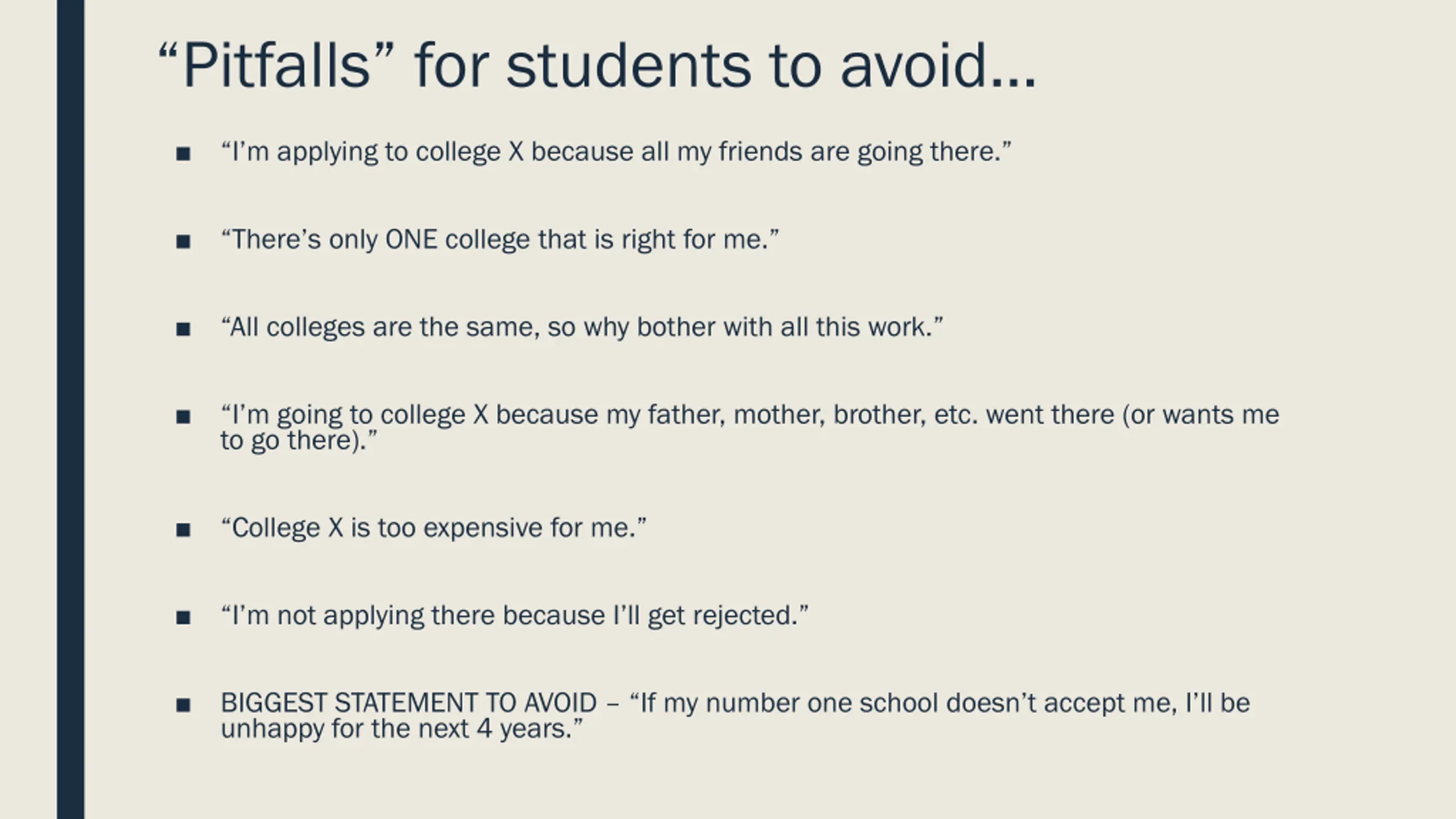Click the capitalized word "ONE" in the second bullet
The image size is (1456, 819).
point(411,239)
